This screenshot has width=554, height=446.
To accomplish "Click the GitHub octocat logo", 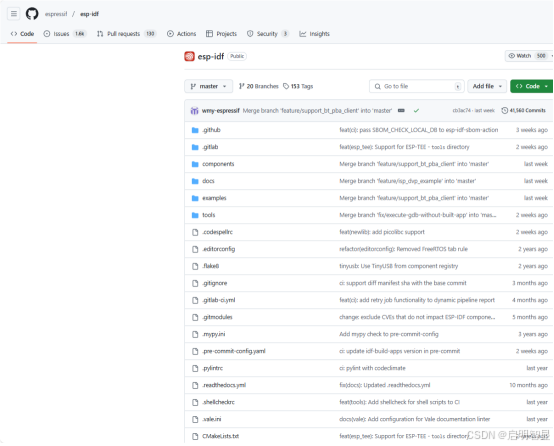I will [32, 14].
